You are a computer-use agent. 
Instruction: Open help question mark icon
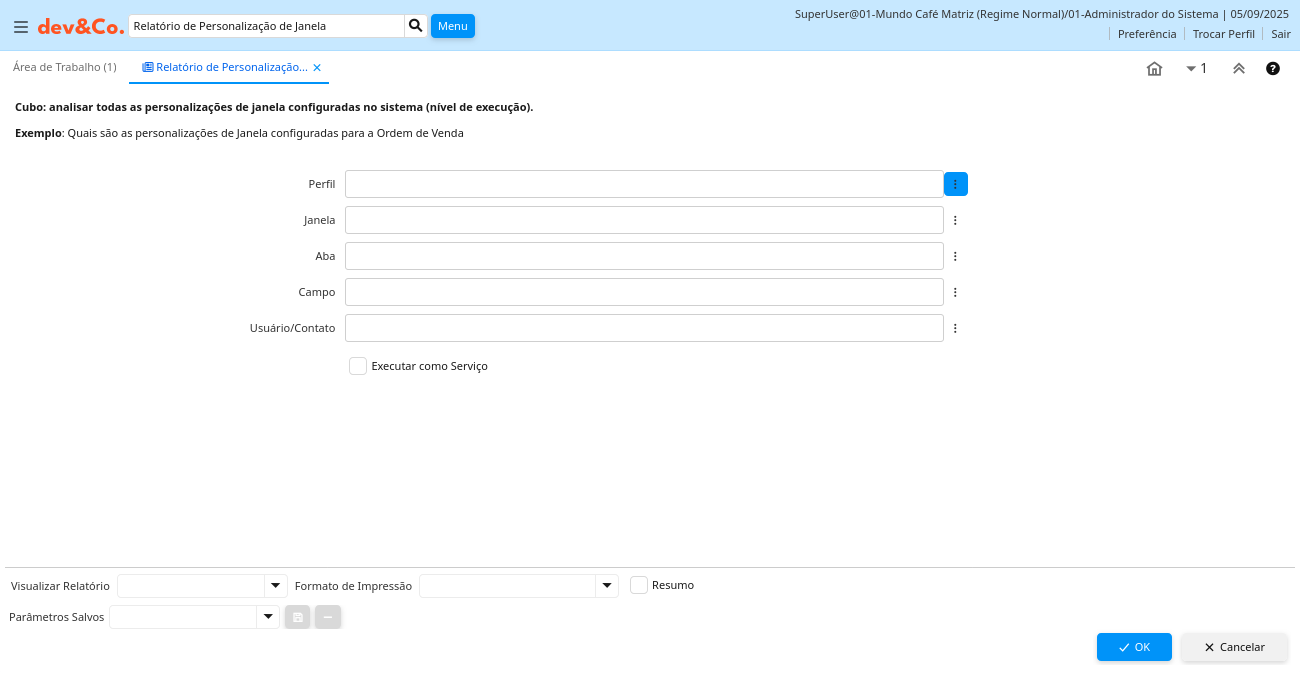pos(1273,69)
